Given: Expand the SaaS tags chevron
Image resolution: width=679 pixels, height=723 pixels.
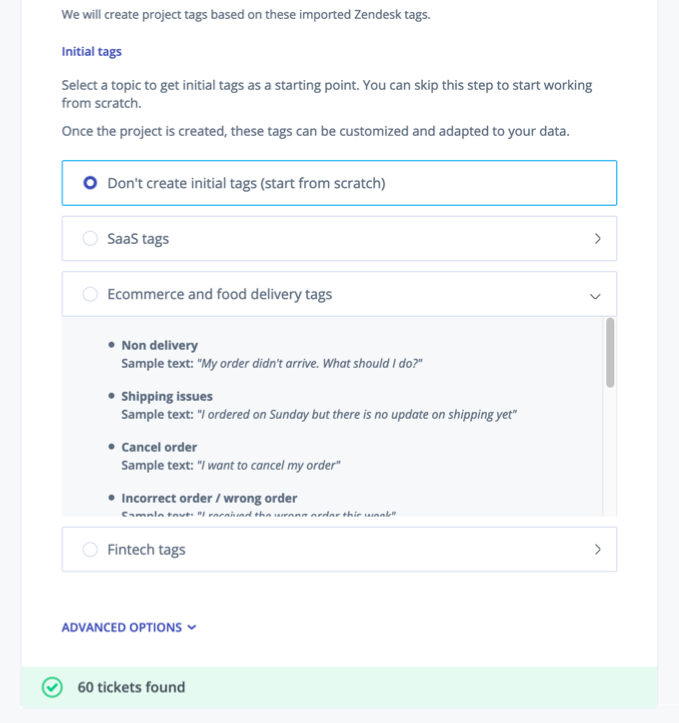Looking at the screenshot, I should point(597,239).
